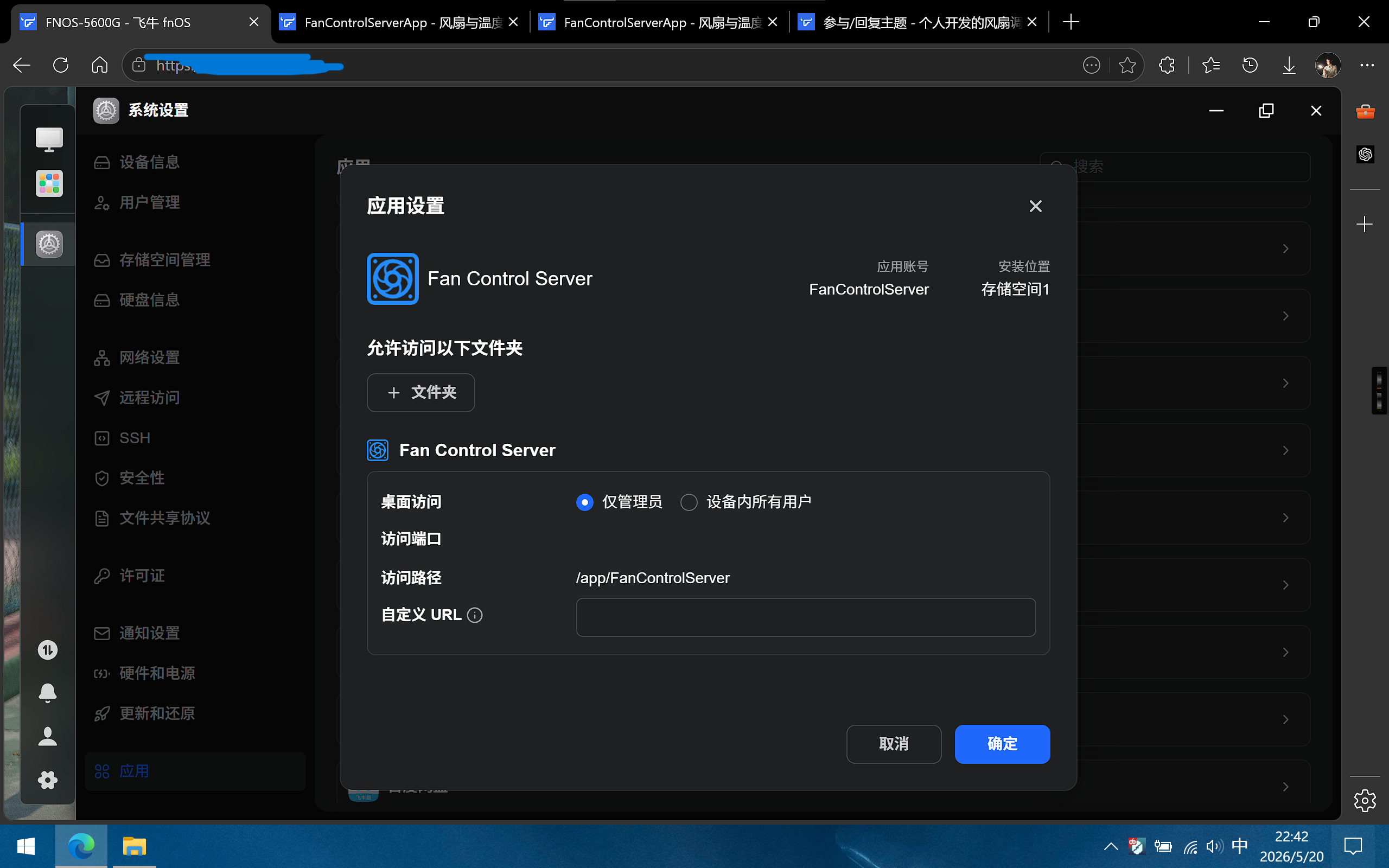The image size is (1389, 868).
Task: Click the browser profile avatar
Action: [1328, 66]
